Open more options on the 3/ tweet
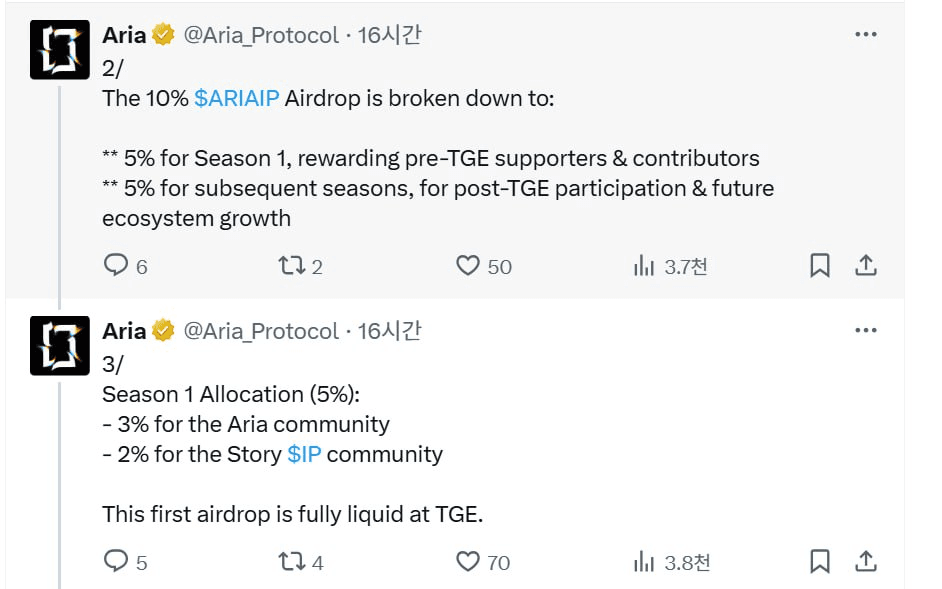 coord(866,330)
